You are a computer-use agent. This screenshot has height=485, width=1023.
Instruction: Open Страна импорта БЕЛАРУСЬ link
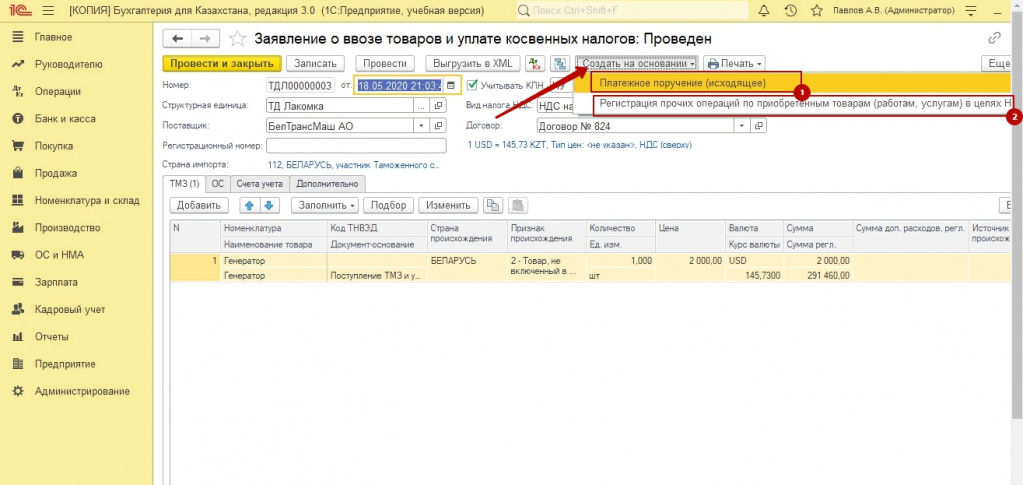355,165
